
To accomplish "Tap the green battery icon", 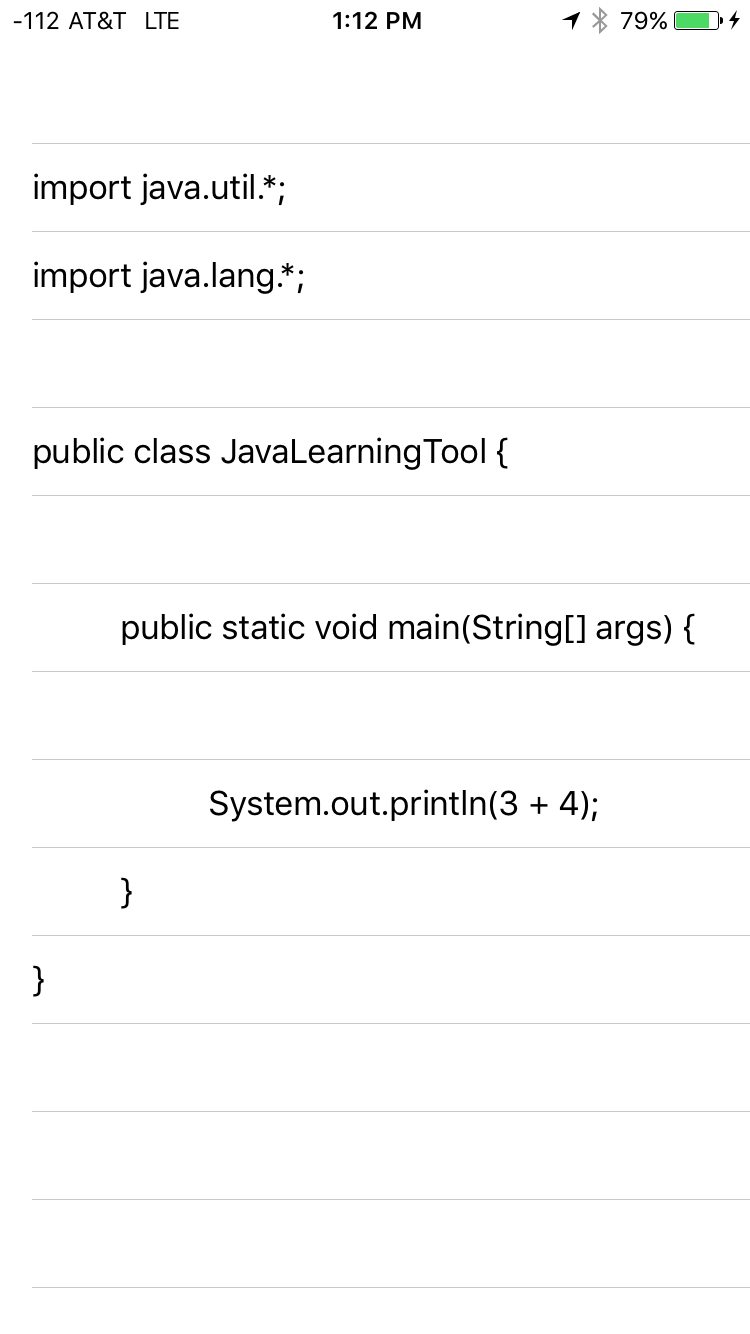I will (697, 21).
